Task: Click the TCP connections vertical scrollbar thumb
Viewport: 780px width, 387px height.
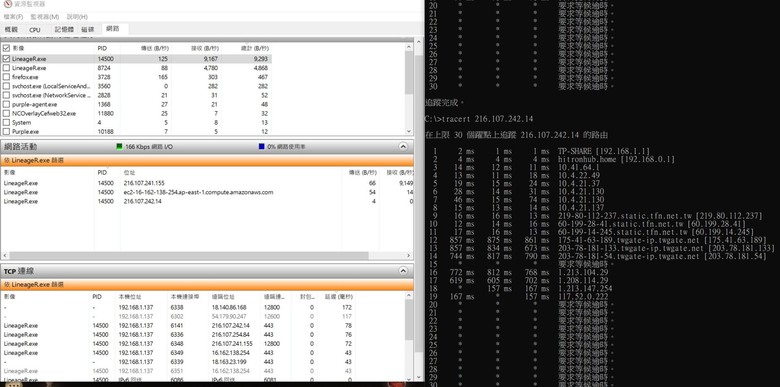Action: (409, 320)
